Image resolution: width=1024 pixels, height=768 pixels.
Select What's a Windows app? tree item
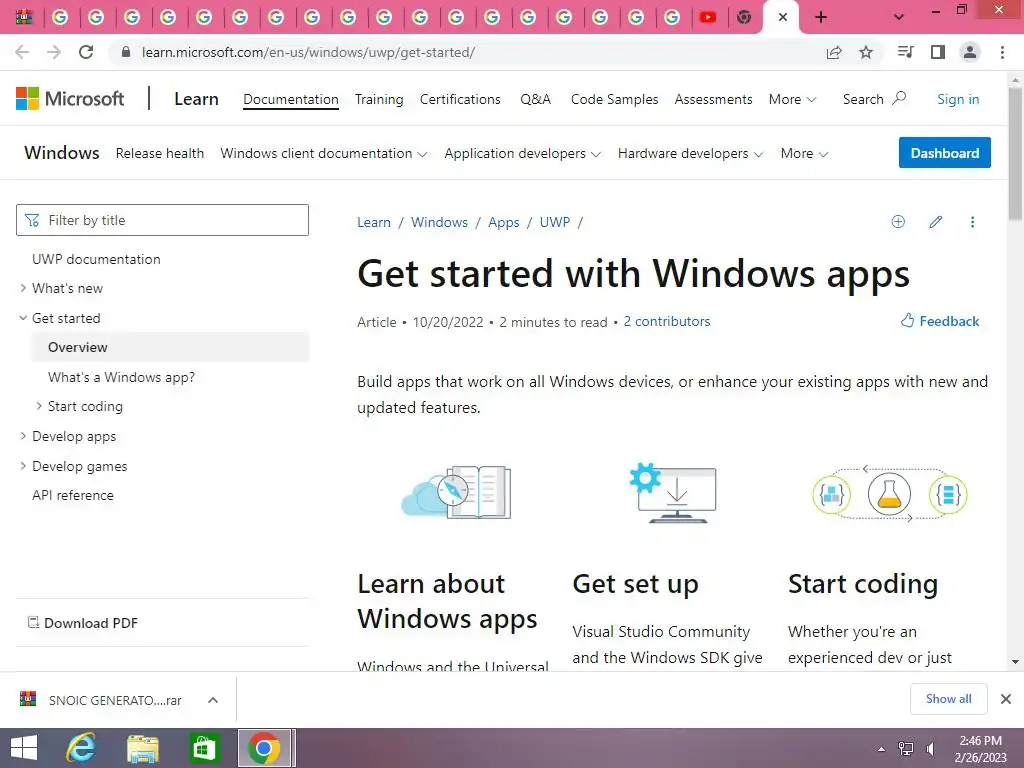[121, 377]
